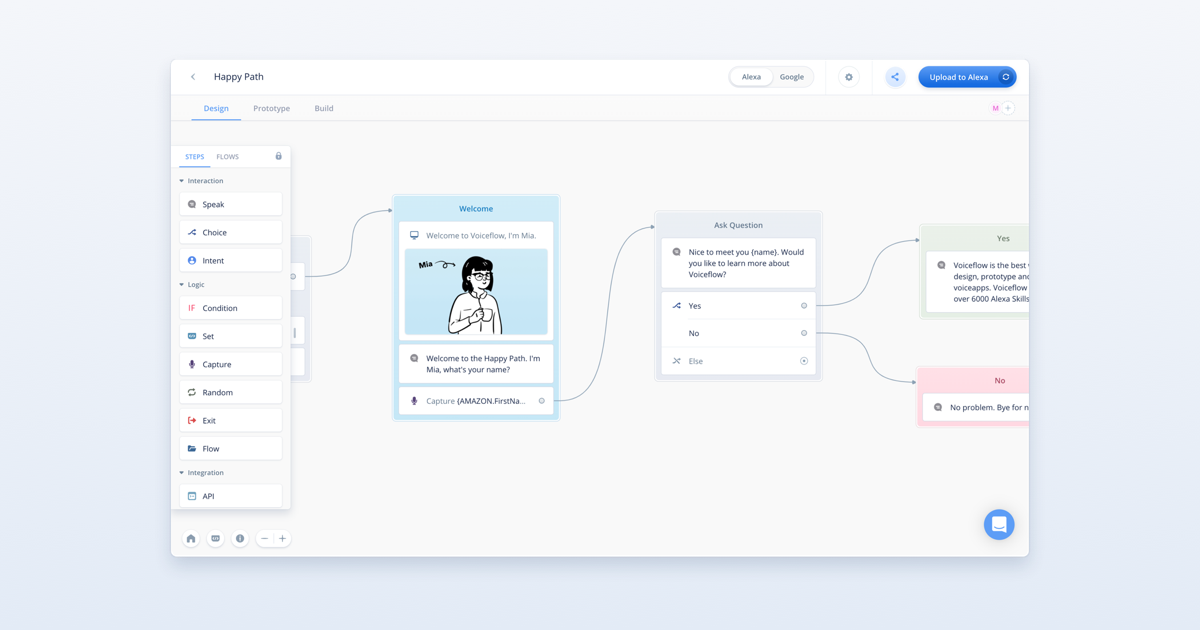Click the green Yes block header
The width and height of the screenshot is (1200, 630).
pos(975,238)
